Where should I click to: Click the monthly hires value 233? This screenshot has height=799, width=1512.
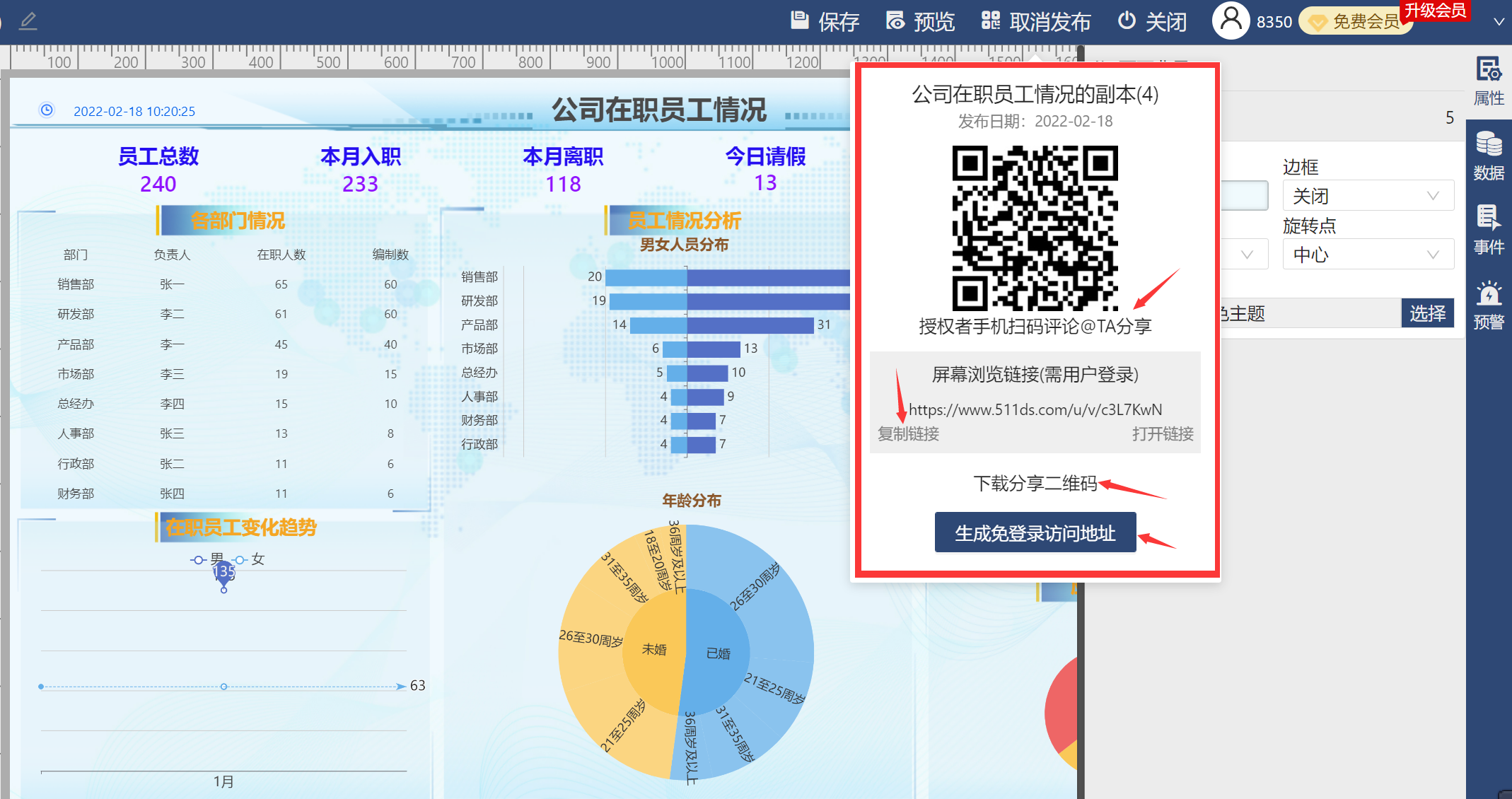click(360, 184)
